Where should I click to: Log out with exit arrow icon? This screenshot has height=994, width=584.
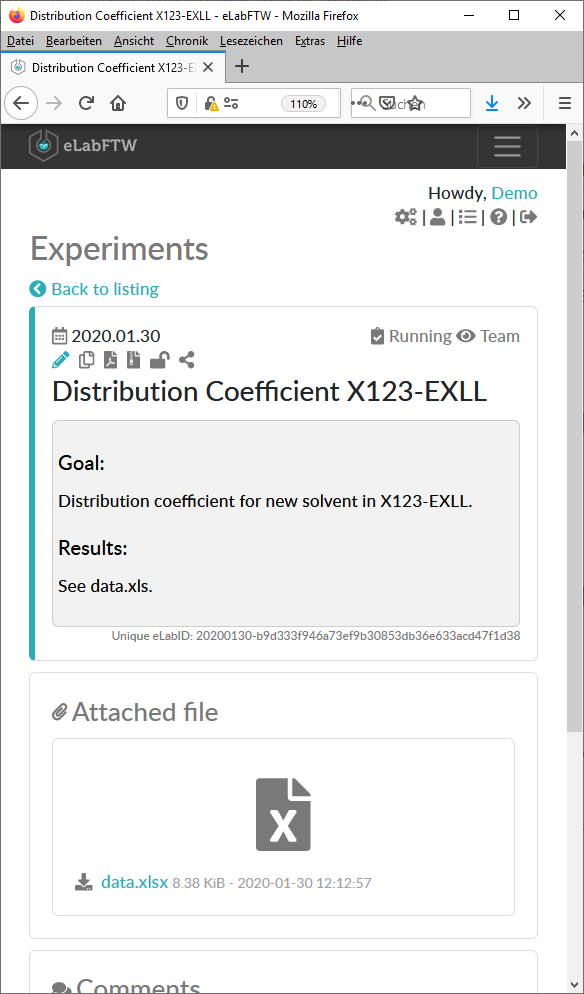point(528,217)
